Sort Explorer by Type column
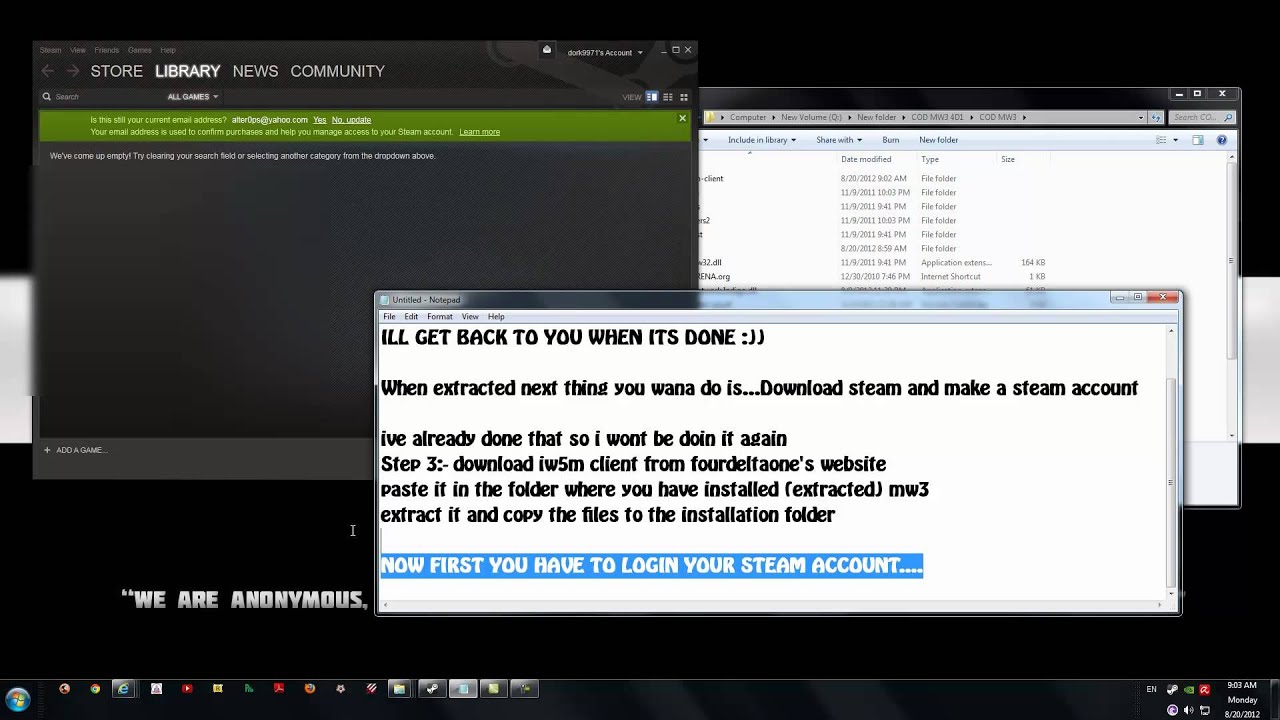1280x720 pixels. click(x=930, y=159)
